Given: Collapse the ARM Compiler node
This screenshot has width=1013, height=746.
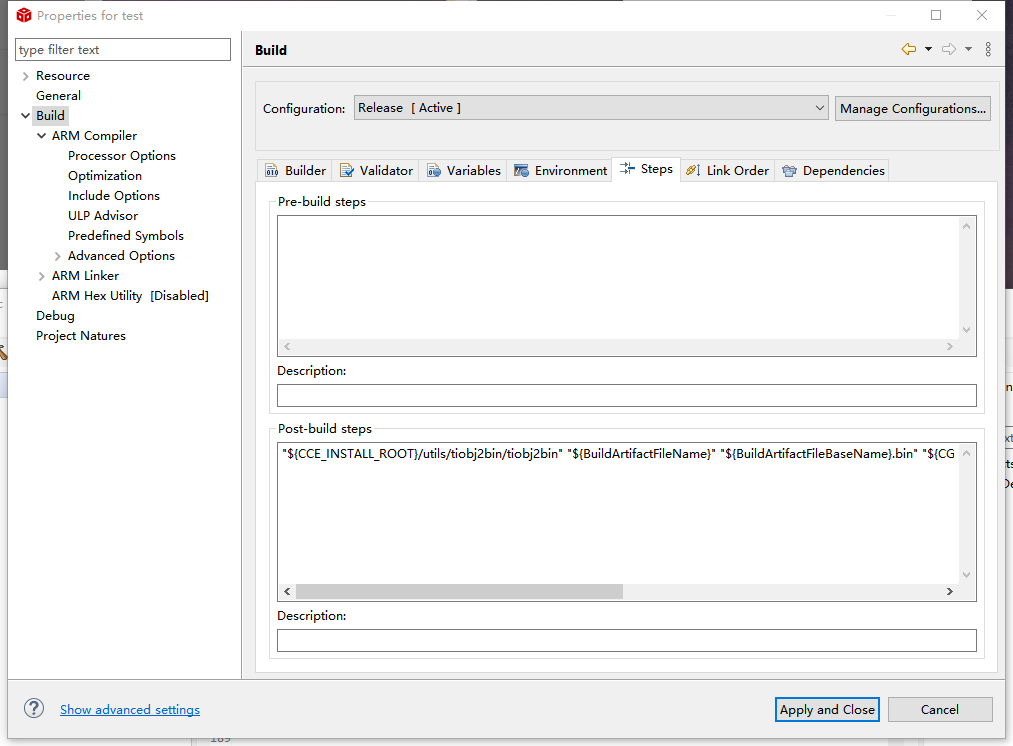Looking at the screenshot, I should [x=41, y=136].
